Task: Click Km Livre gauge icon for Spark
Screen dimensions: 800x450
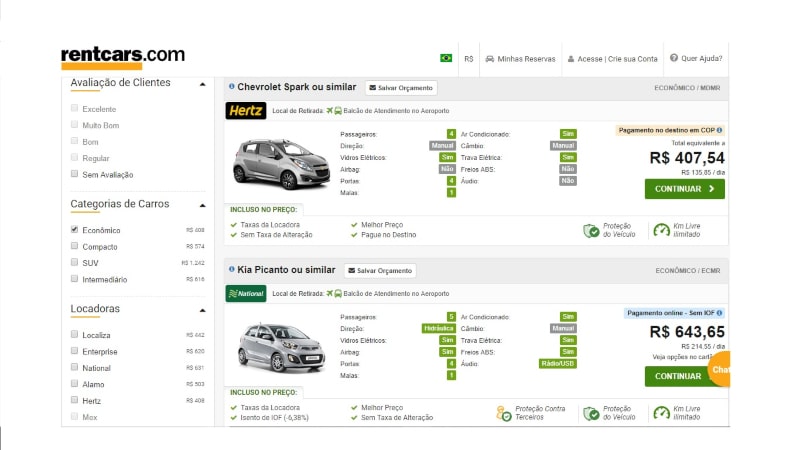Action: [x=662, y=230]
